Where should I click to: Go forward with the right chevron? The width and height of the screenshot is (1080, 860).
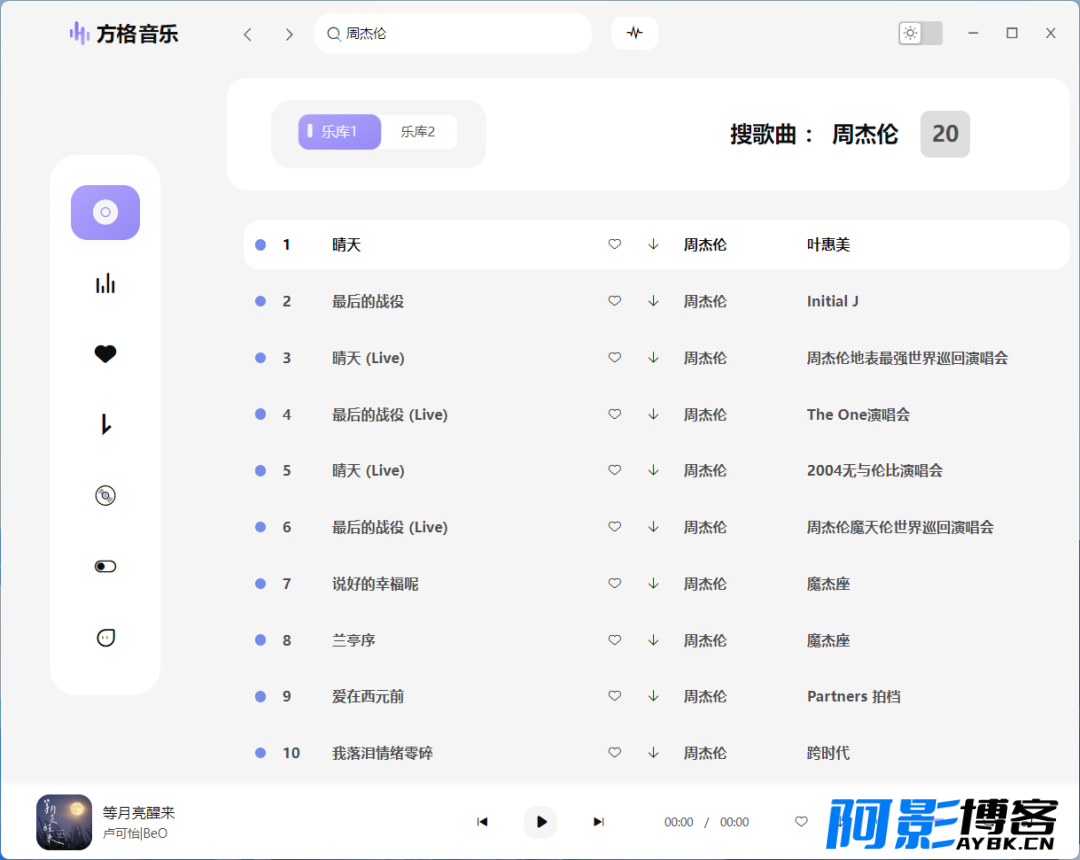[289, 34]
